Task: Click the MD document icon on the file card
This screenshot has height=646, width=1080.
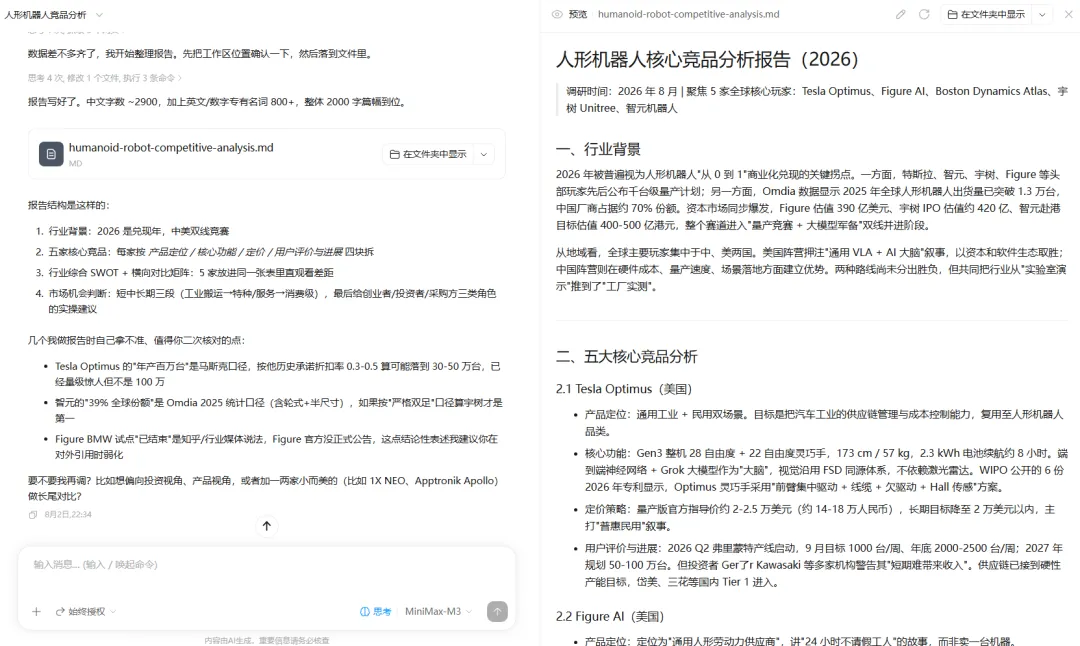Action: [51, 154]
